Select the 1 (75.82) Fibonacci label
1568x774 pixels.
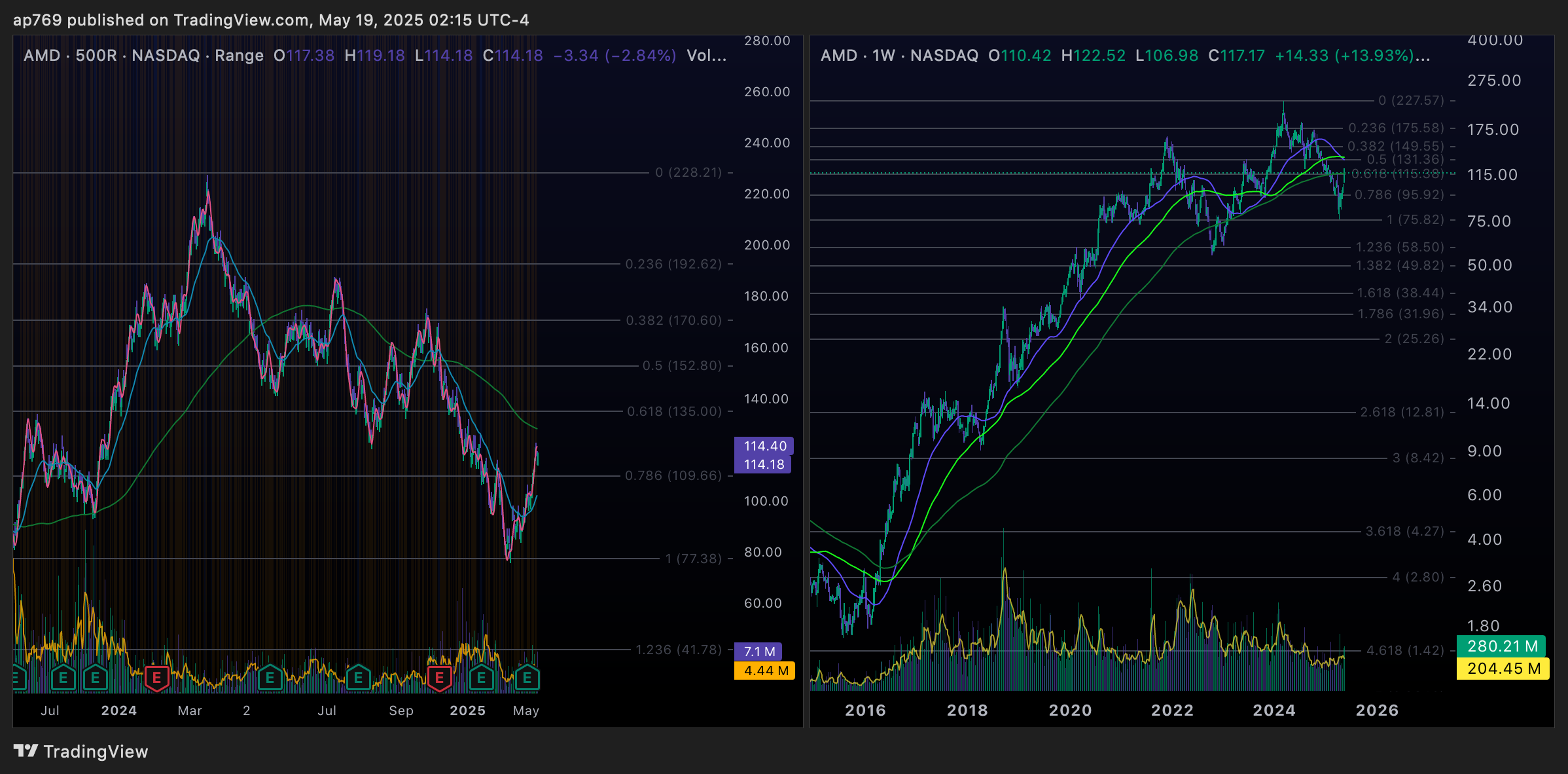1416,219
